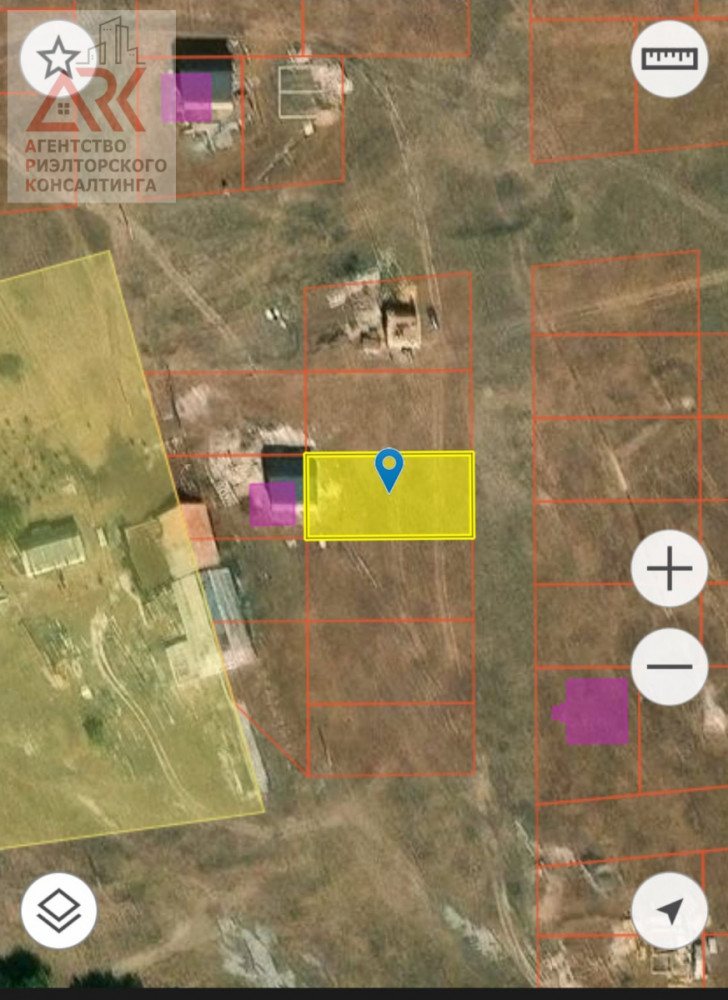The height and width of the screenshot is (1000, 728).
Task: Select magenta building left of highlighted parcel
Action: (x=273, y=504)
